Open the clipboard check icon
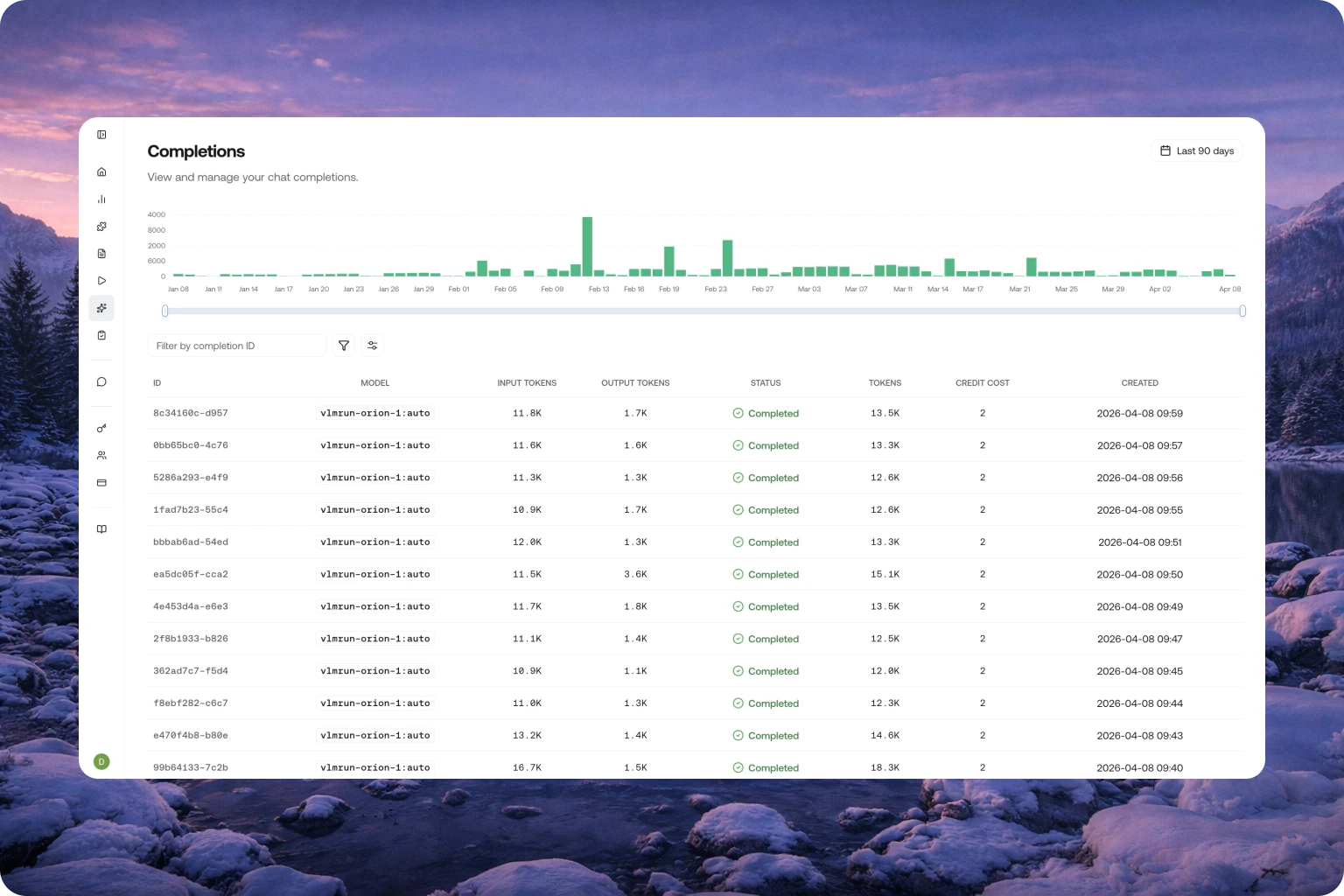The width and height of the screenshot is (1344, 896). (x=101, y=335)
